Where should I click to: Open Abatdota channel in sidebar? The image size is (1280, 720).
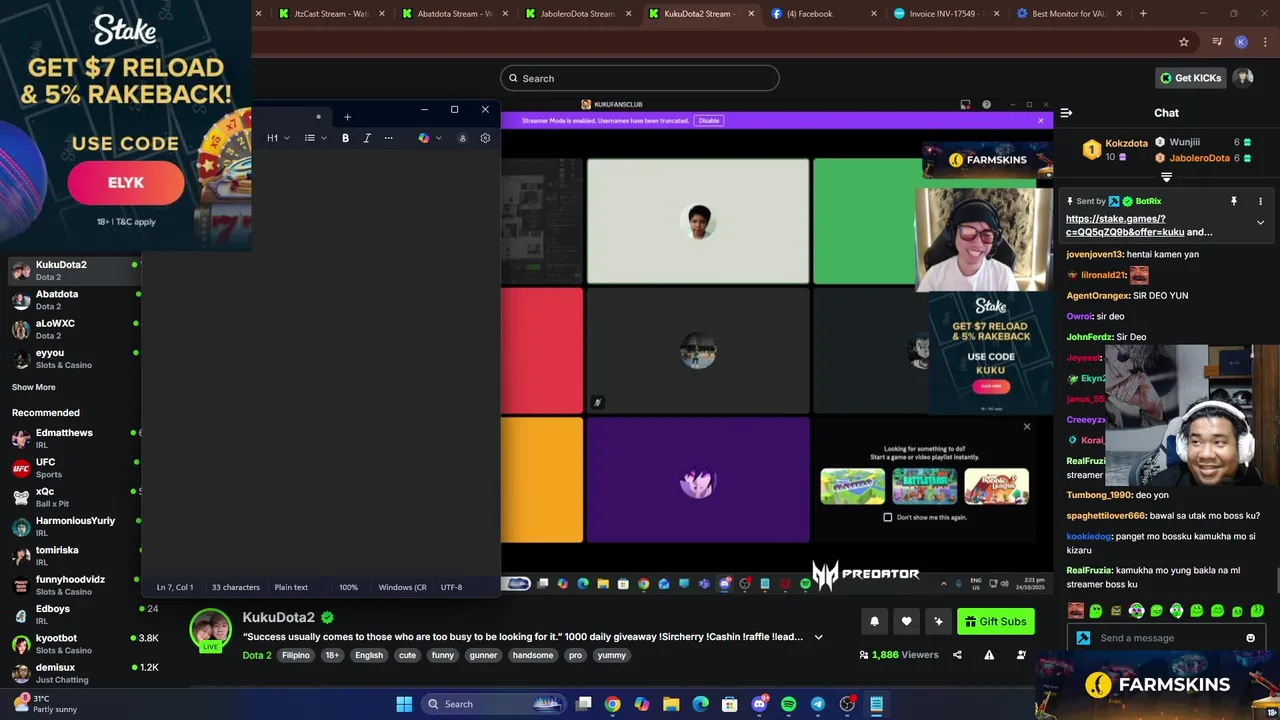75,300
